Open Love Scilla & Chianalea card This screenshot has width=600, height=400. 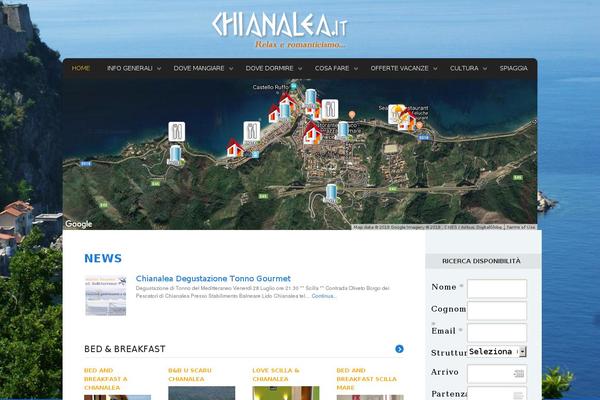[276, 375]
